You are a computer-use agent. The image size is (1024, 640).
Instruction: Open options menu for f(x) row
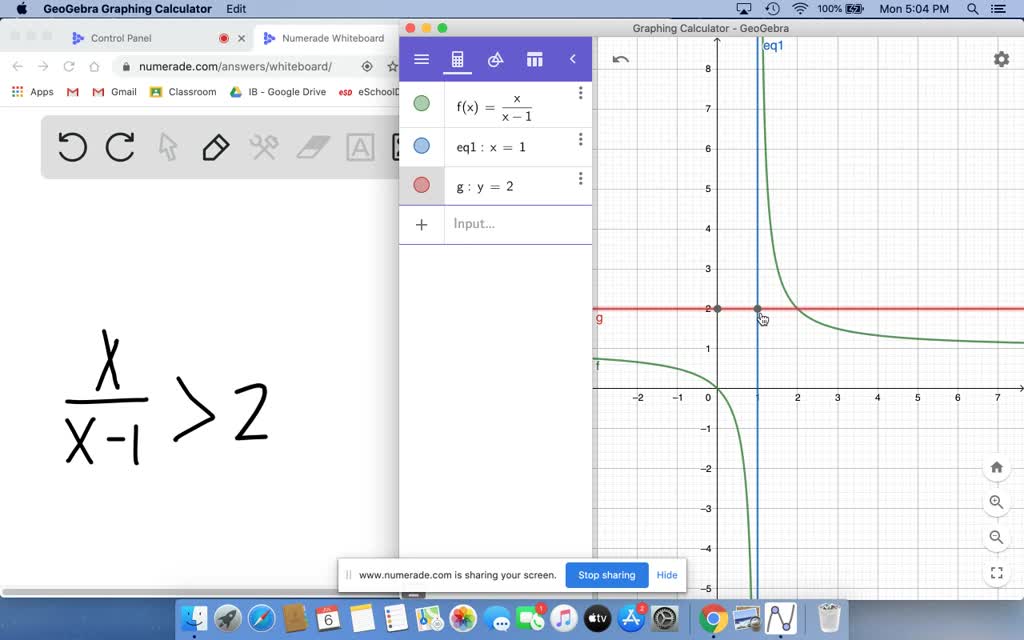pyautogui.click(x=580, y=94)
